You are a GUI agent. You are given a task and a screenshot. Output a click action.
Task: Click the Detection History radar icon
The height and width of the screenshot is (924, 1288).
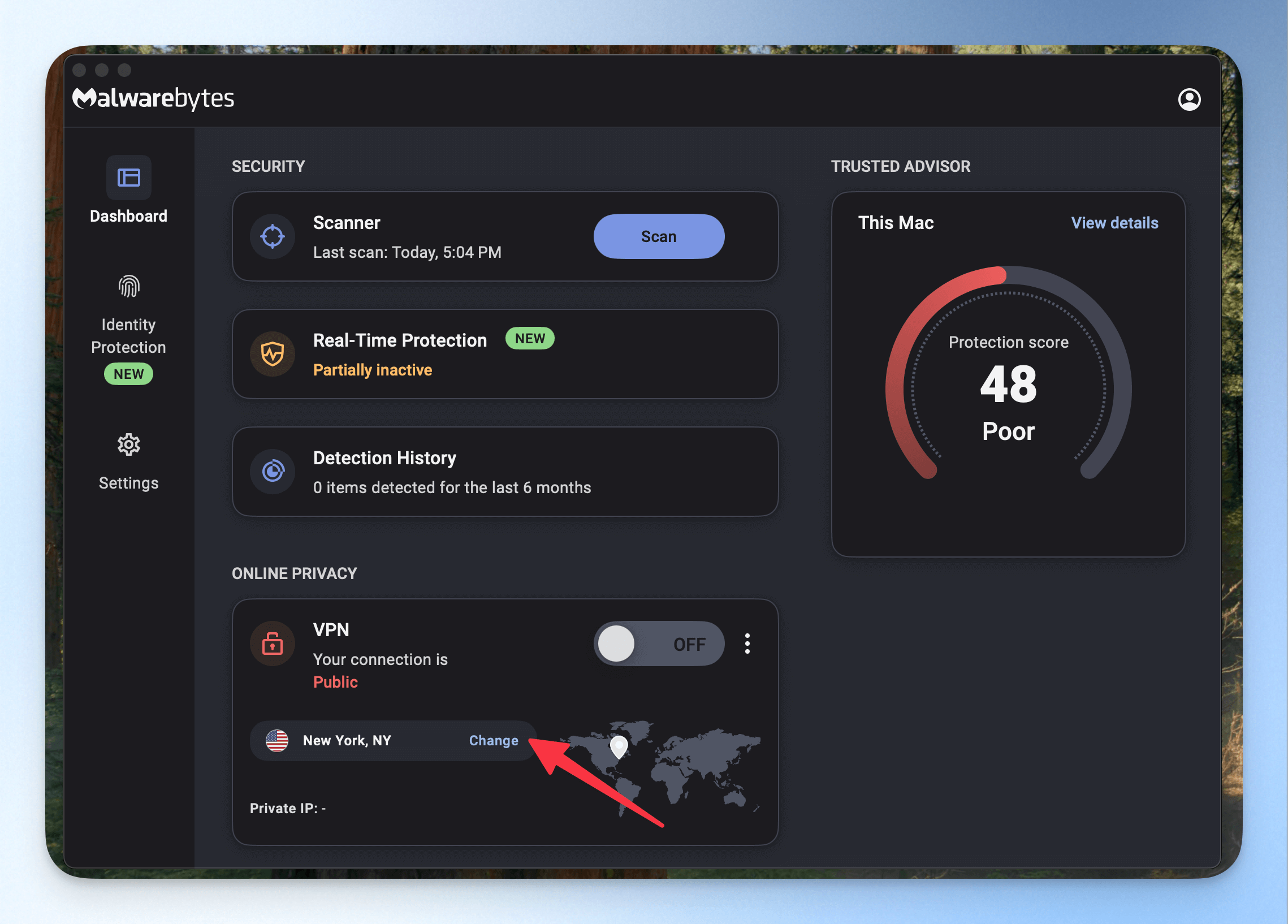coord(273,472)
